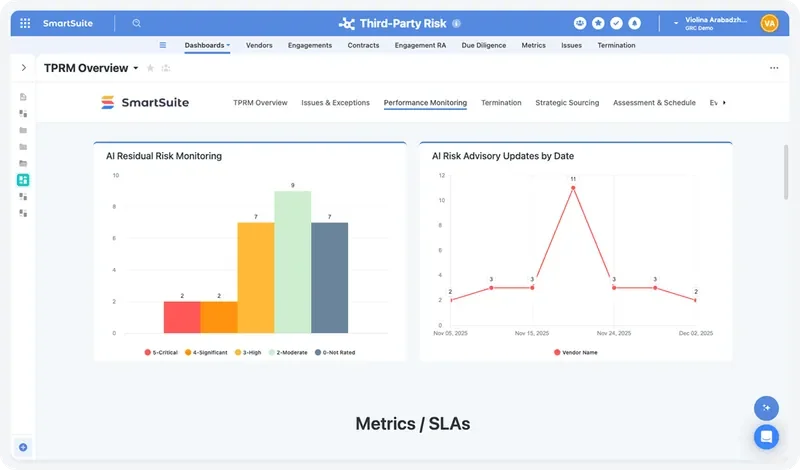Click the orange 4-Significant bar
This screenshot has width=800, height=470.
219,317
